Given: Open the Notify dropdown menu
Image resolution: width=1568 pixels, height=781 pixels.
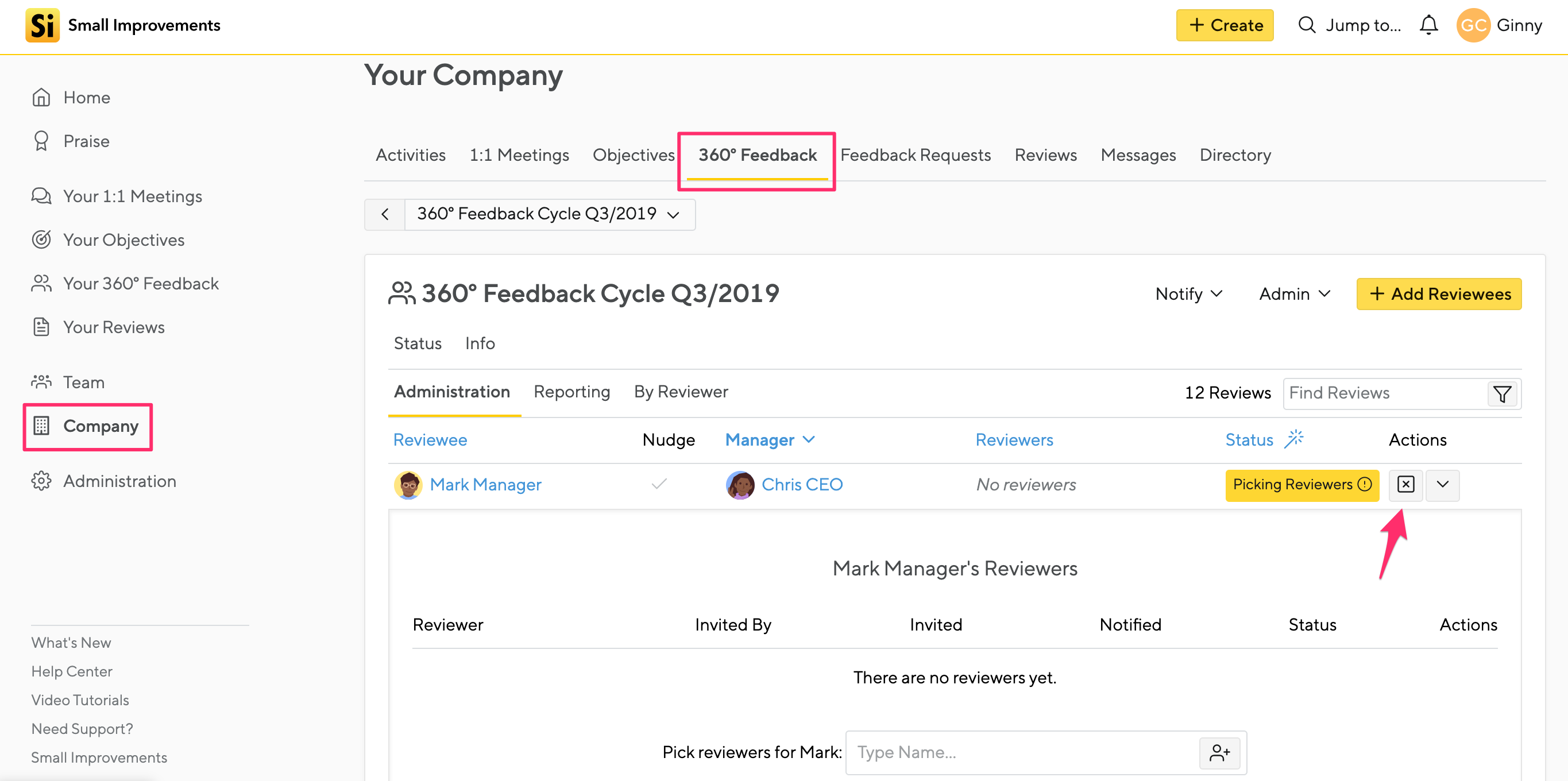Looking at the screenshot, I should [1188, 294].
